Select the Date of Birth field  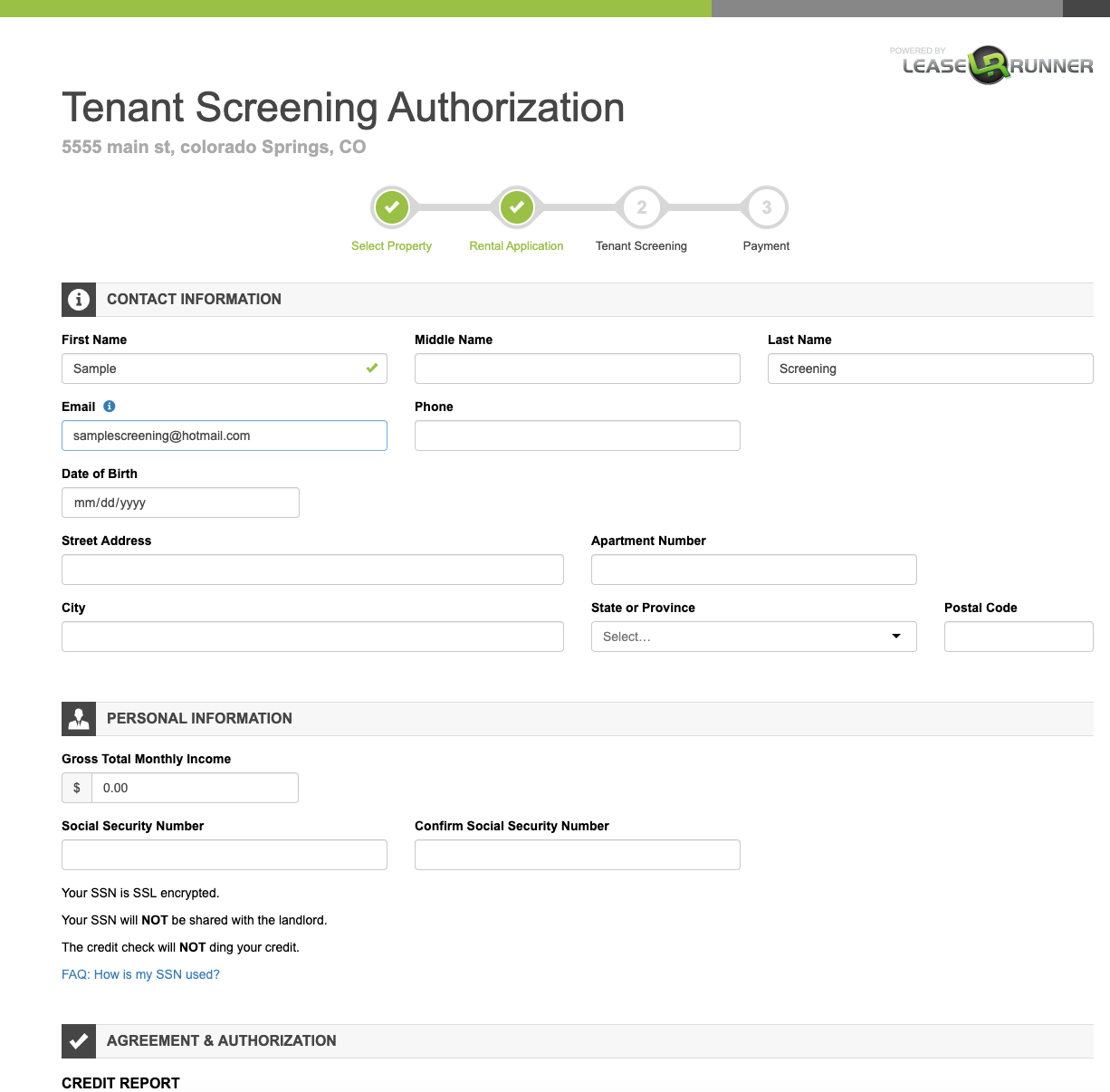(180, 503)
